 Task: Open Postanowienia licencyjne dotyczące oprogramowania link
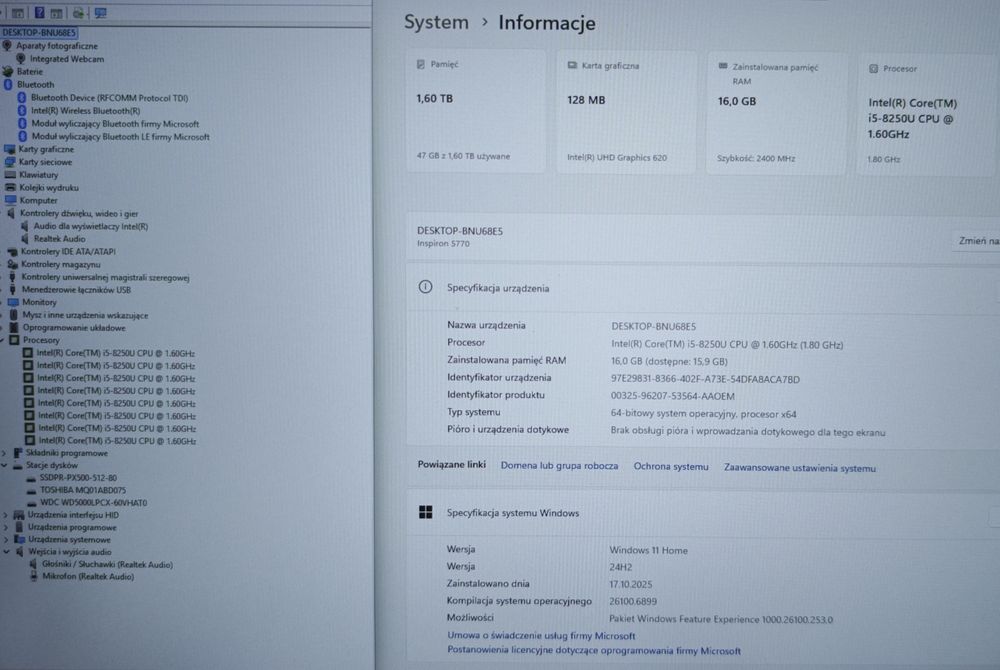[594, 650]
